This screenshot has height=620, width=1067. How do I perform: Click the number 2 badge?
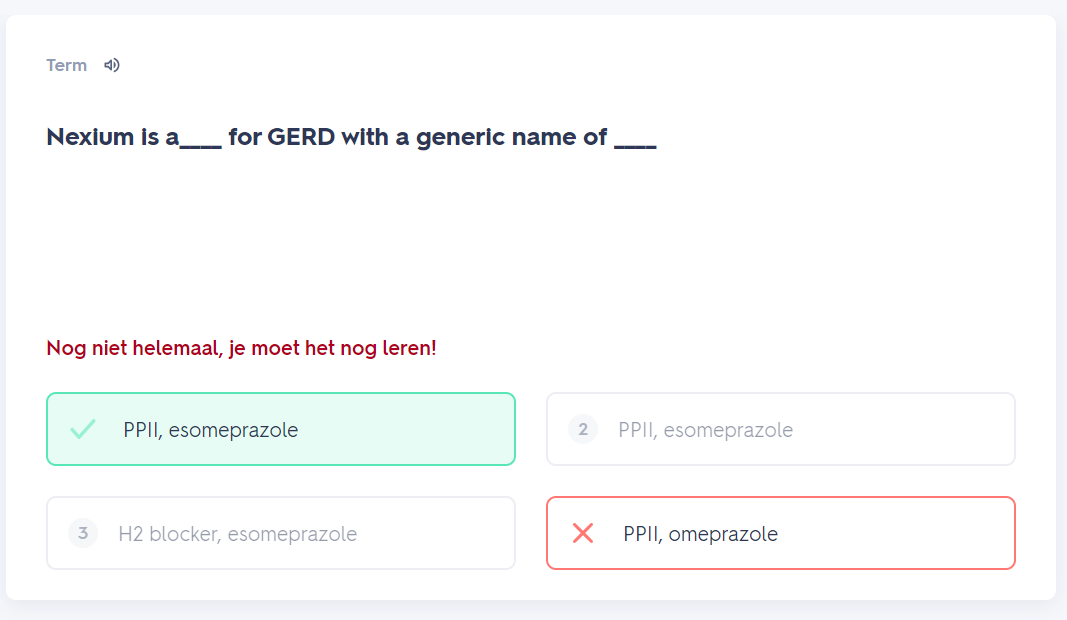[x=583, y=430]
